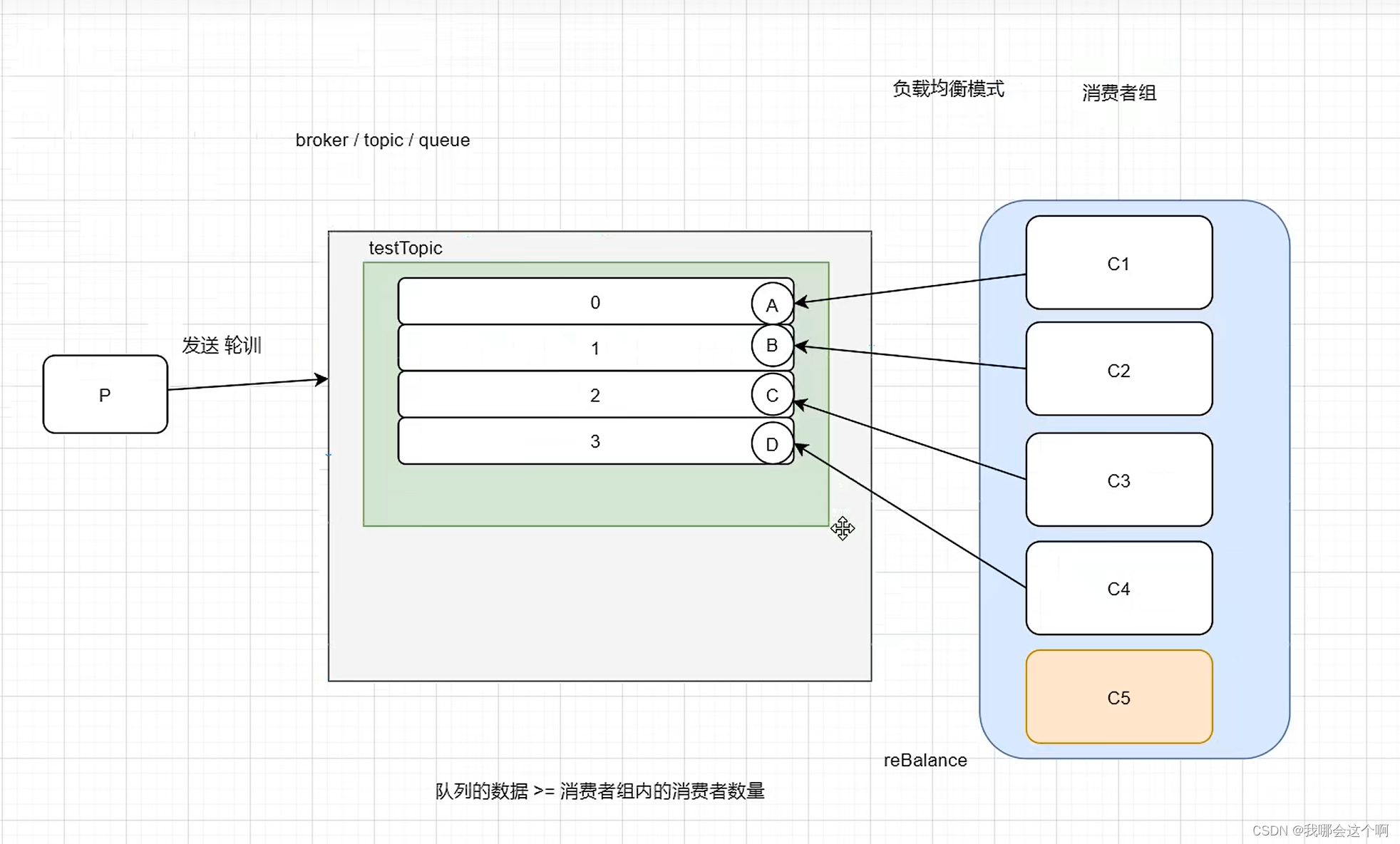1400x844 pixels.
Task: Select circle C on queue 2
Action: tap(772, 394)
